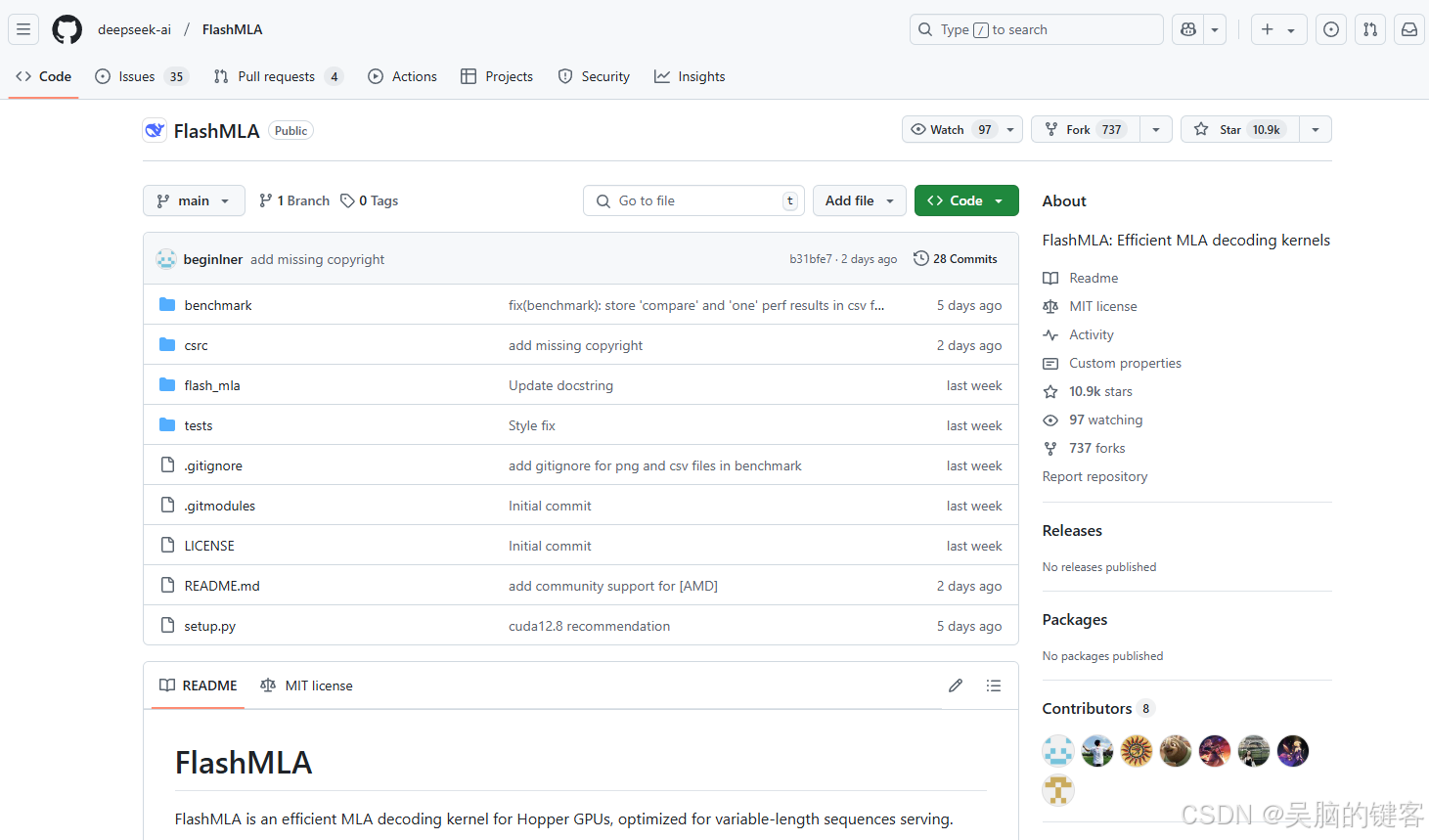Fork the repository with Fork button
Viewport: 1429px width, 840px height.
click(1086, 129)
